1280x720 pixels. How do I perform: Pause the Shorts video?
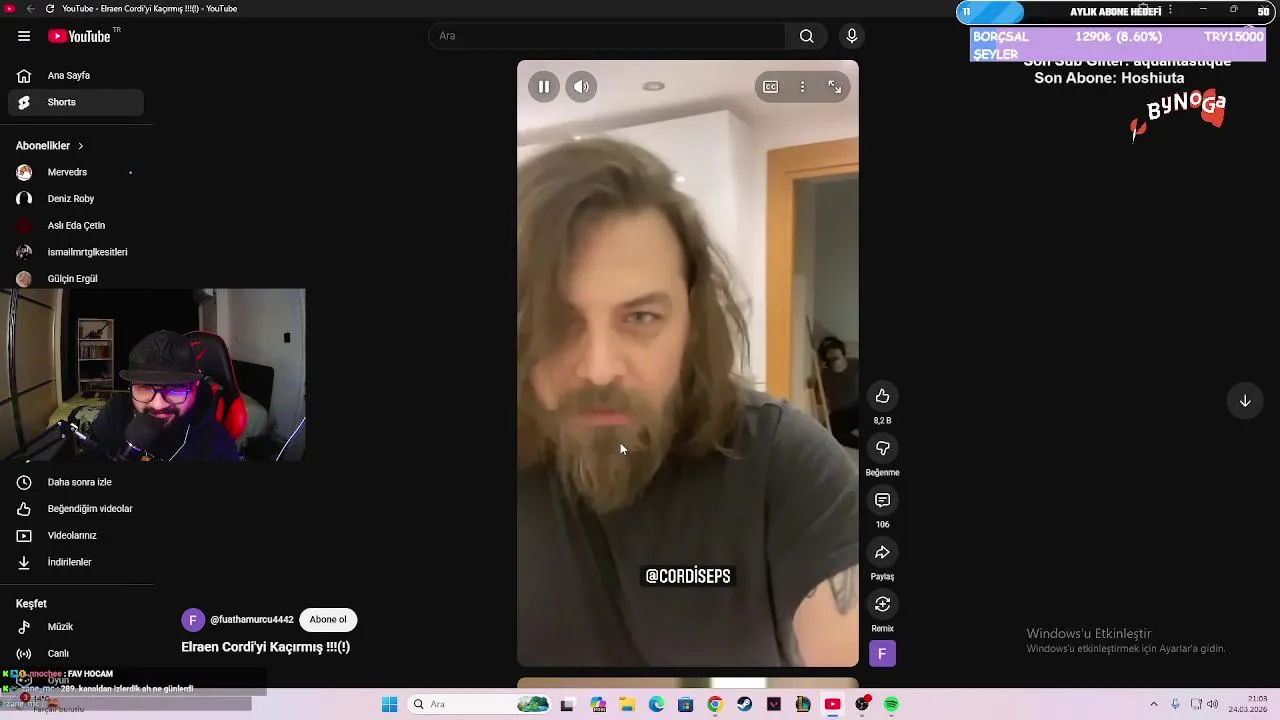(544, 87)
